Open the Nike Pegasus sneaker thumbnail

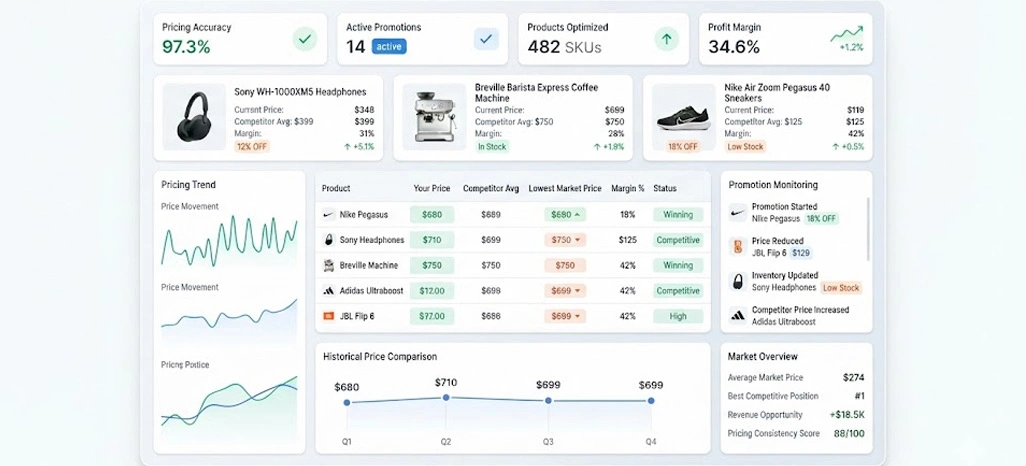[x=683, y=116]
